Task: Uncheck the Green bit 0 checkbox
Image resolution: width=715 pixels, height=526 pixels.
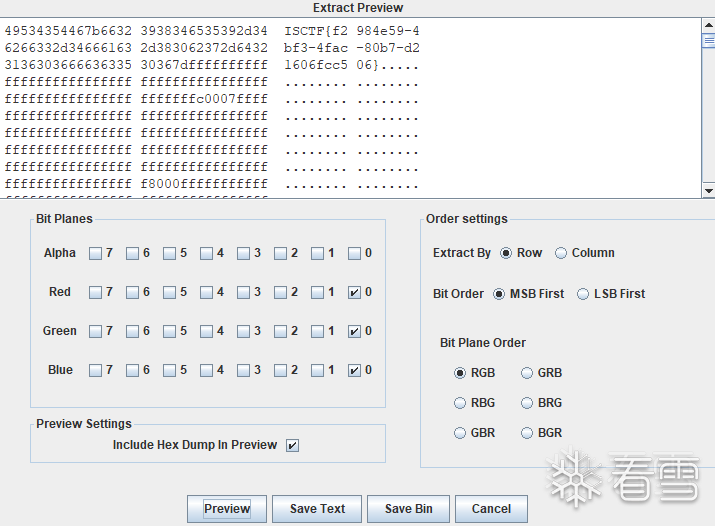Action: click(354, 331)
